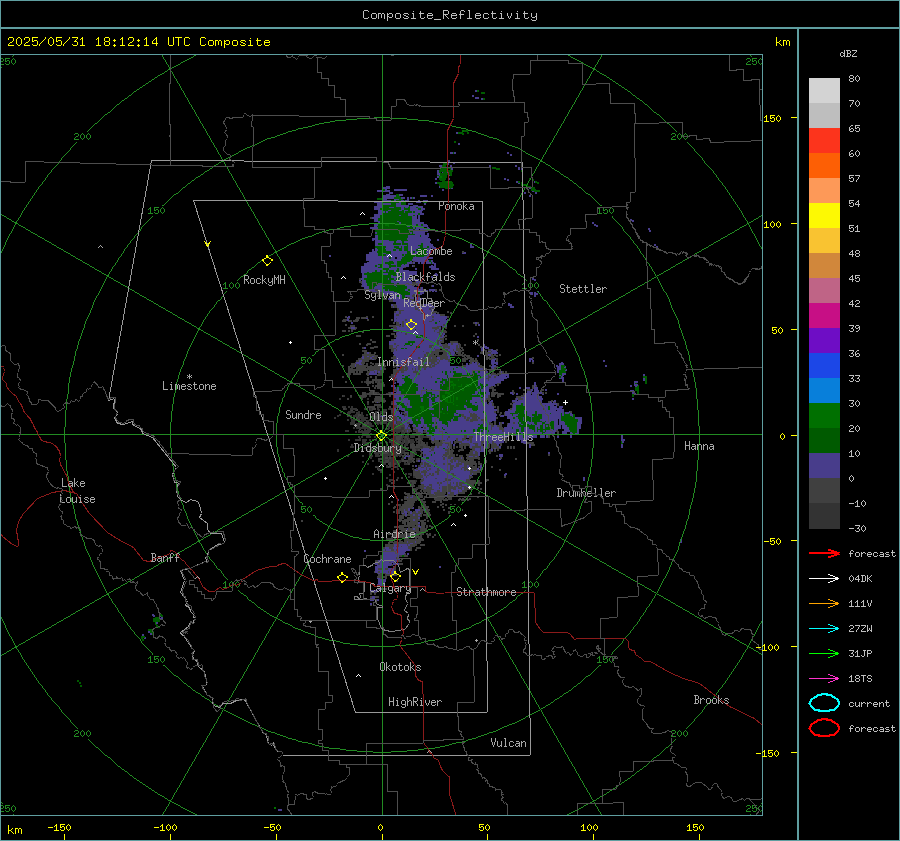This screenshot has height=841, width=900.
Task: Click the cyan 27ZW arrow in legend
Action: (x=824, y=629)
